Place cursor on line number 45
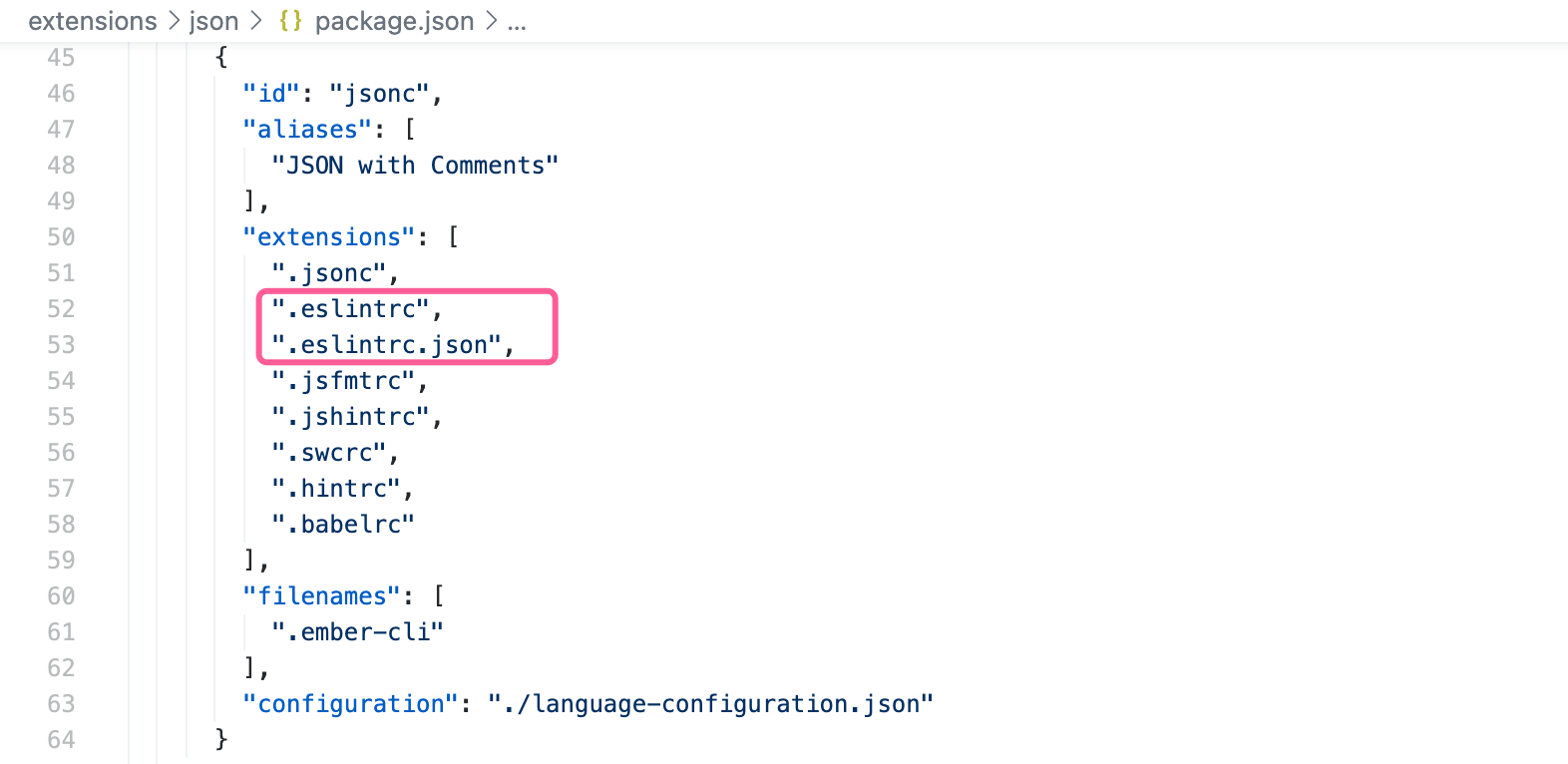The image size is (1568, 764). pos(61,58)
